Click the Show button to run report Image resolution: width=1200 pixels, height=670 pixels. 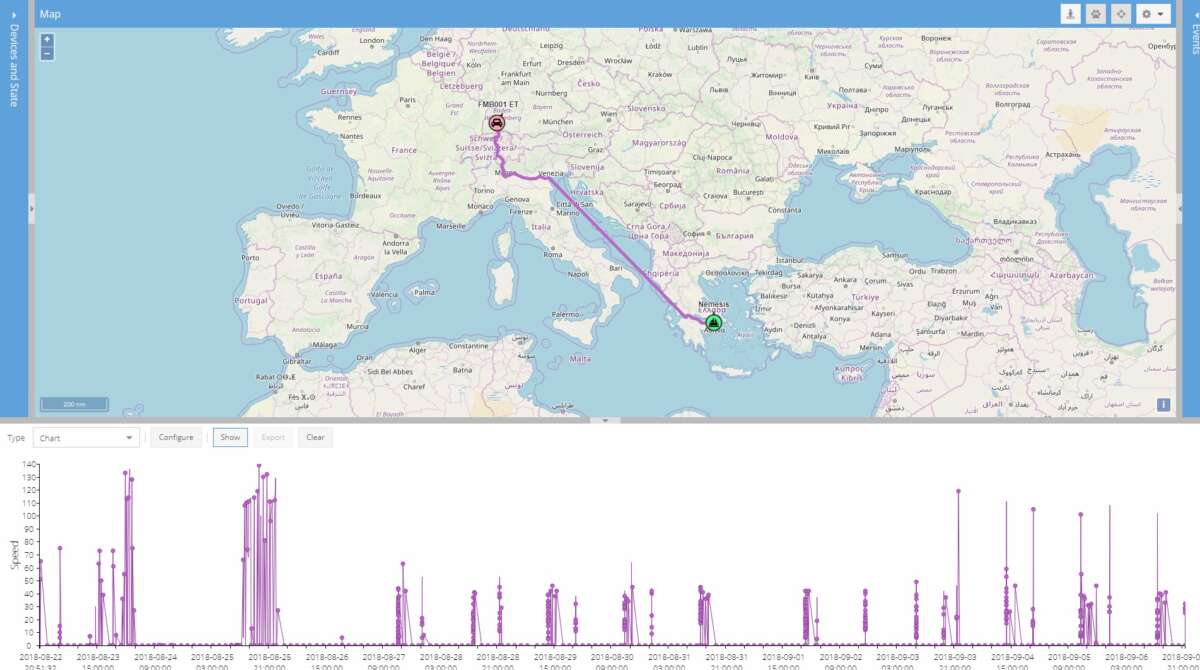point(229,437)
